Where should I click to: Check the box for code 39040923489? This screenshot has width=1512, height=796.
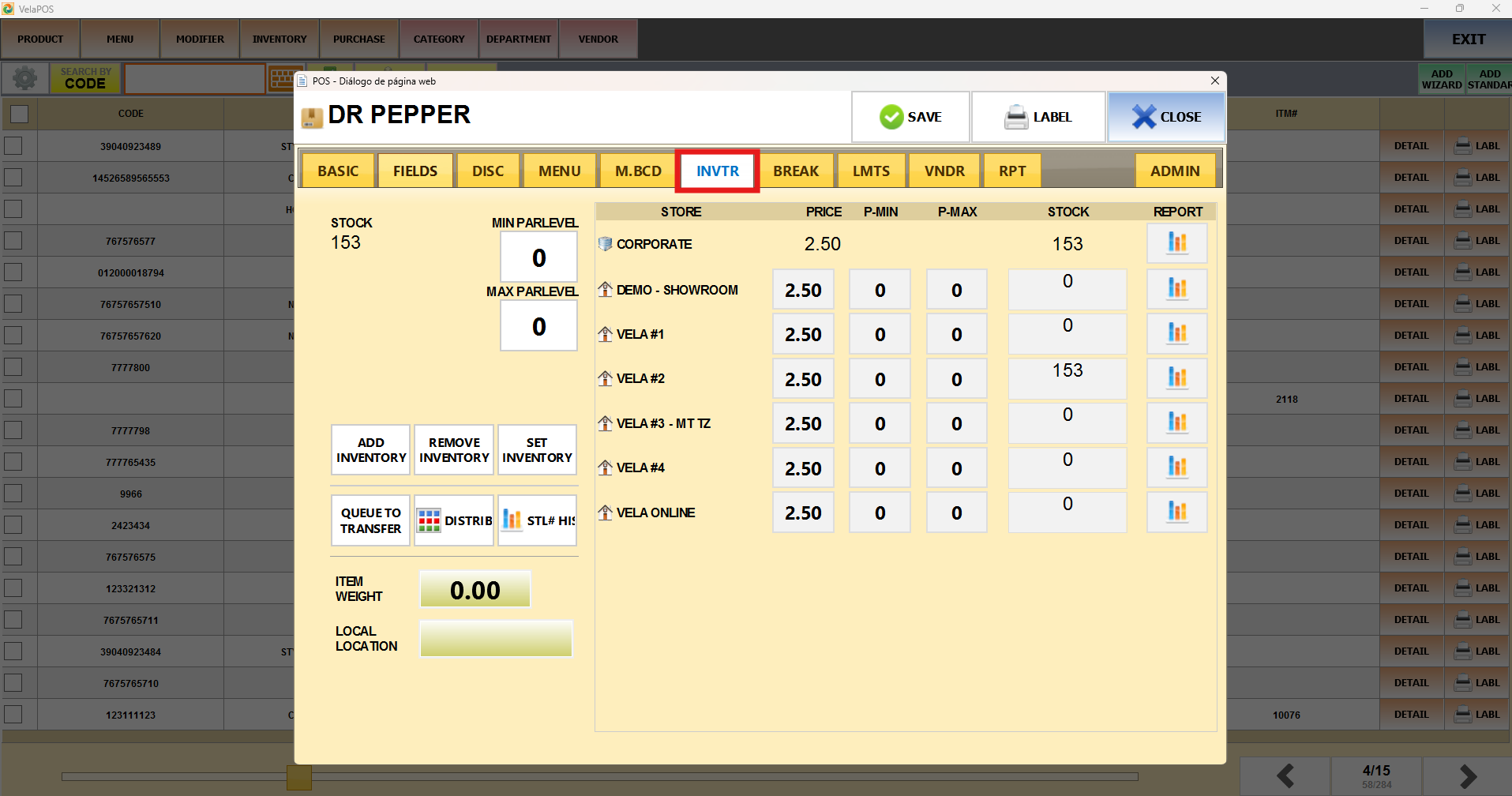pyautogui.click(x=13, y=146)
